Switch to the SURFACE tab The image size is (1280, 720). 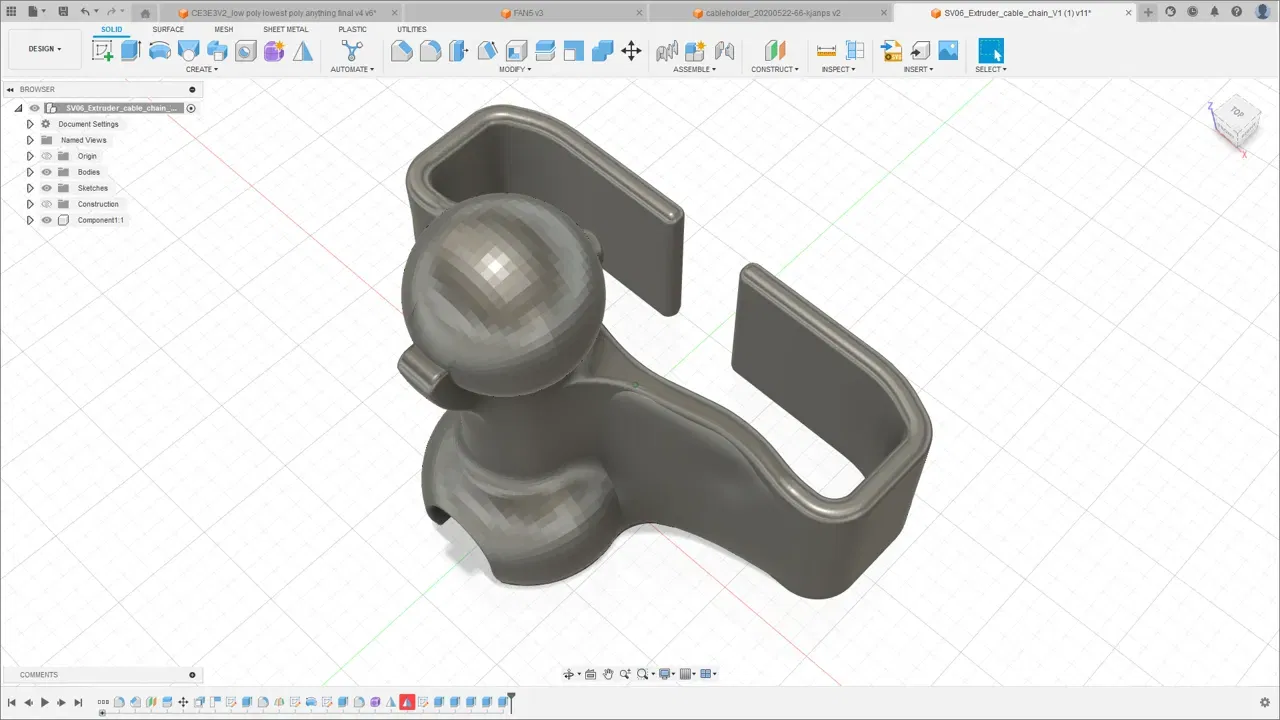(x=168, y=29)
